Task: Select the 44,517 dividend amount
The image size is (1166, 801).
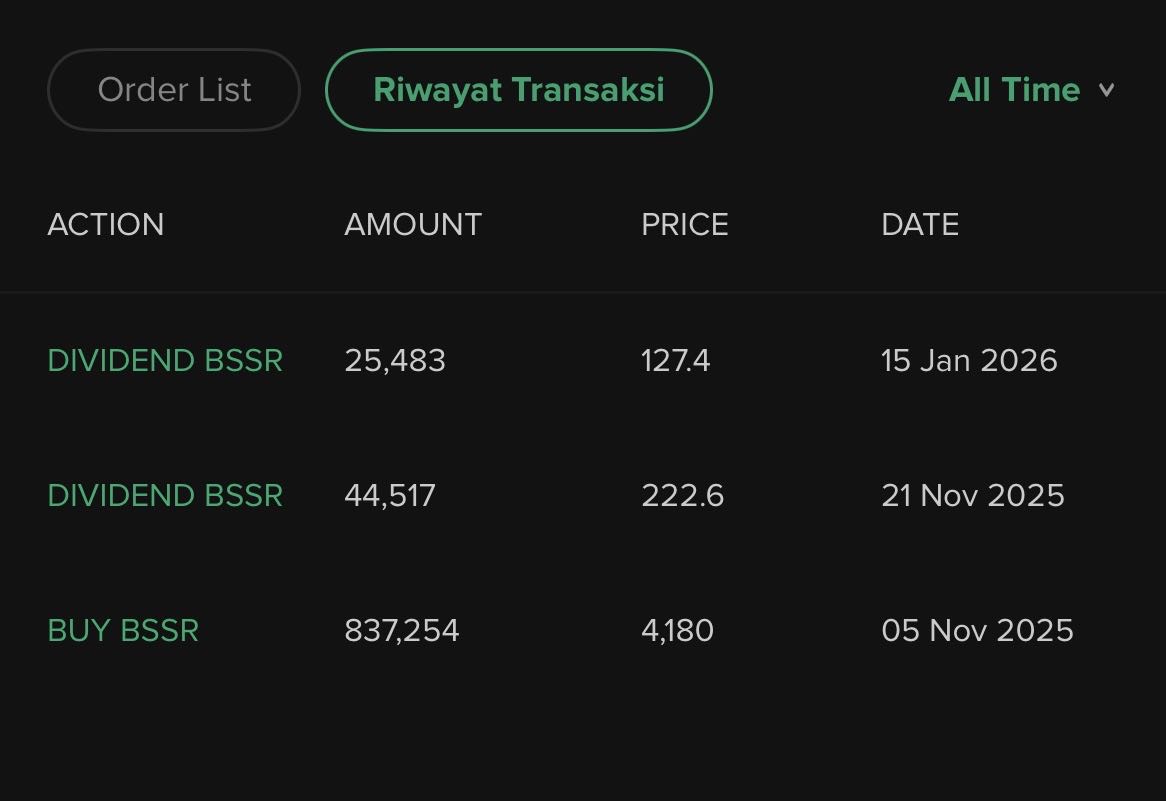Action: click(390, 495)
